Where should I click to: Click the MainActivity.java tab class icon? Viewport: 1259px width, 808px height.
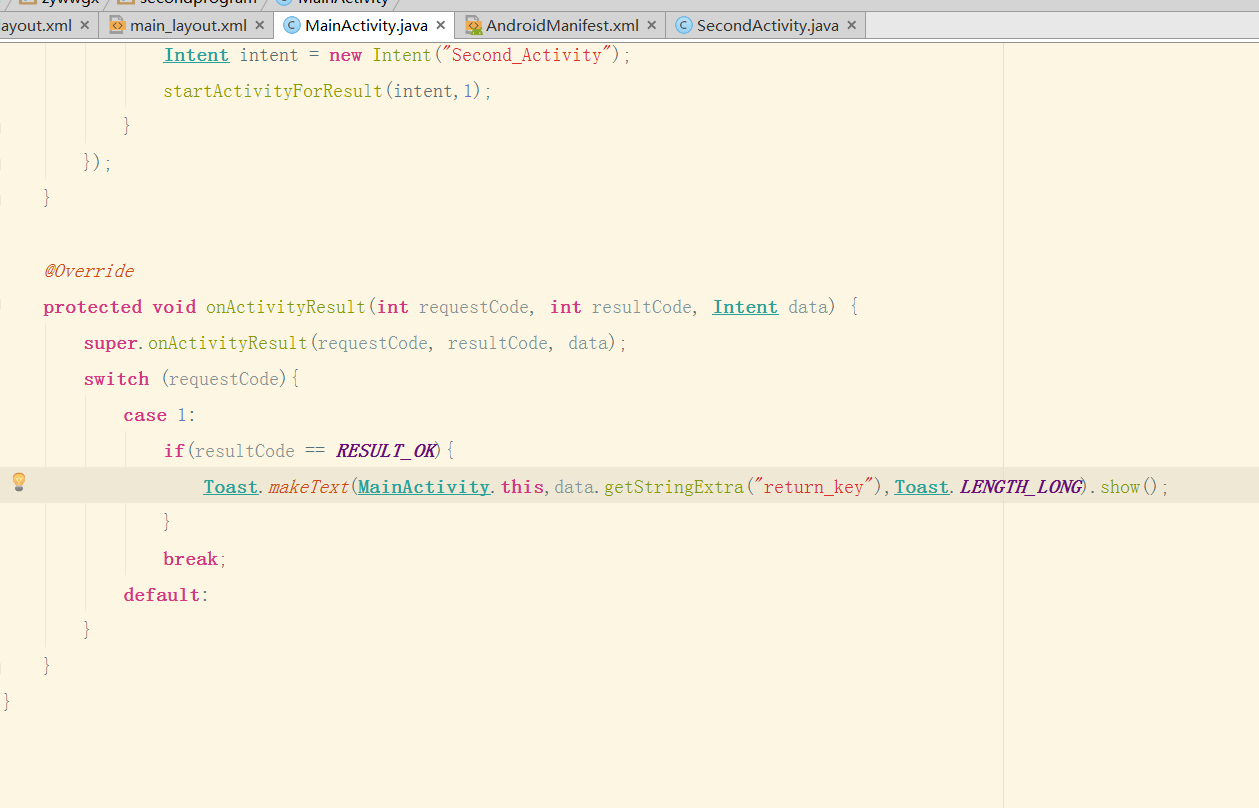click(292, 25)
